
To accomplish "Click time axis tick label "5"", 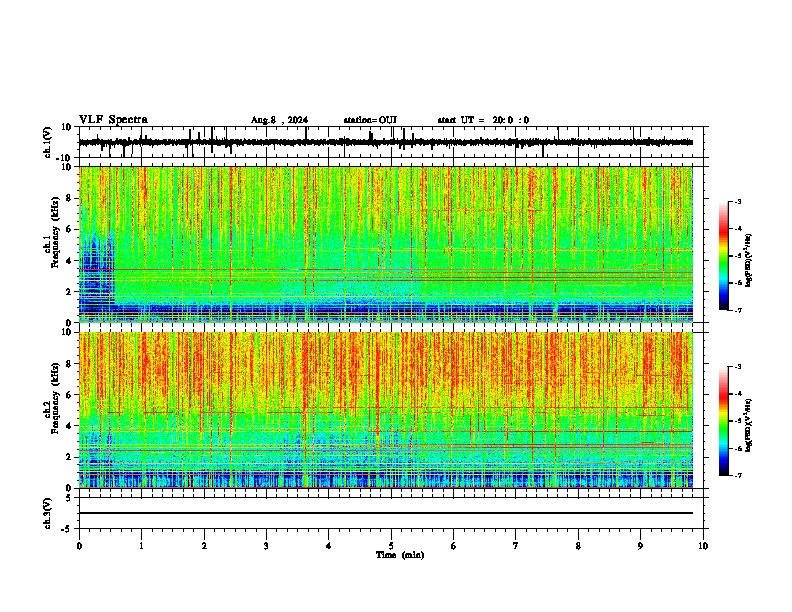I will [x=391, y=546].
